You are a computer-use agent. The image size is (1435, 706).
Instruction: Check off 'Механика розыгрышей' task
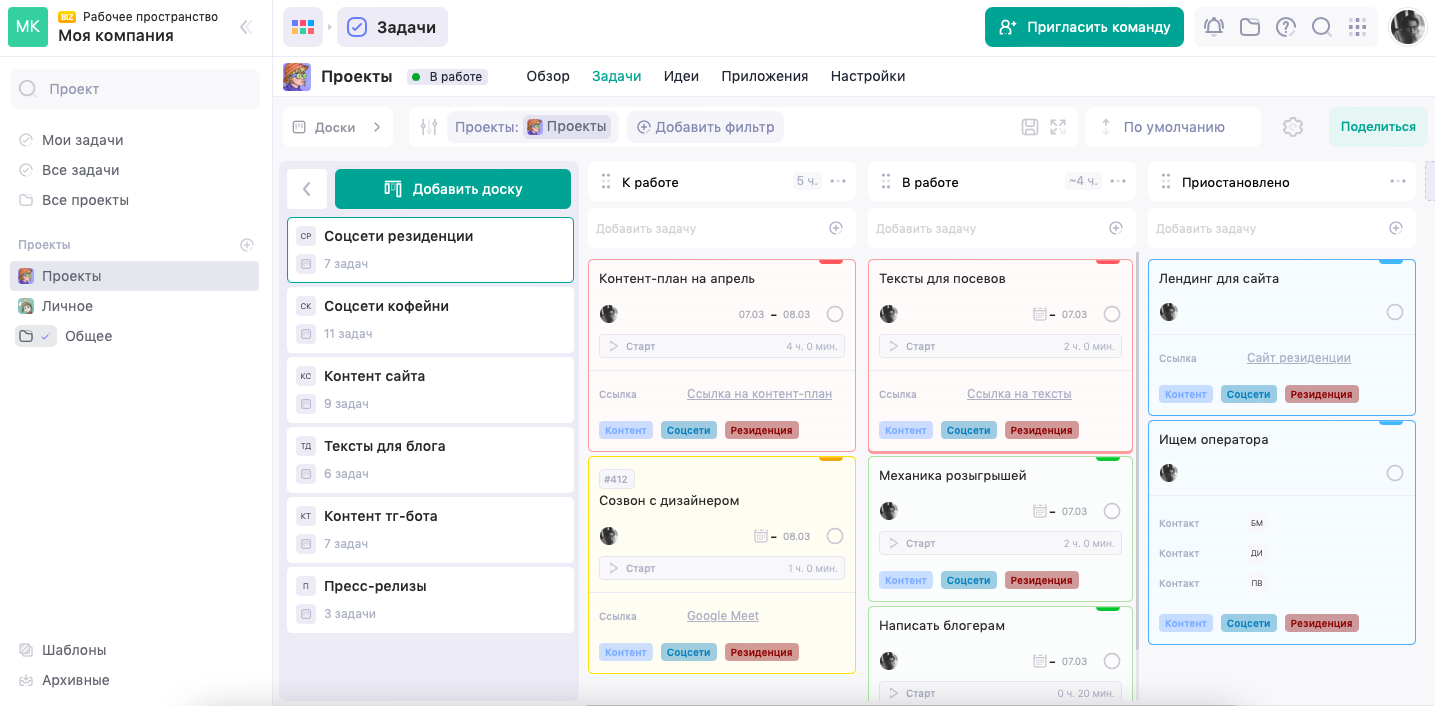(1112, 511)
